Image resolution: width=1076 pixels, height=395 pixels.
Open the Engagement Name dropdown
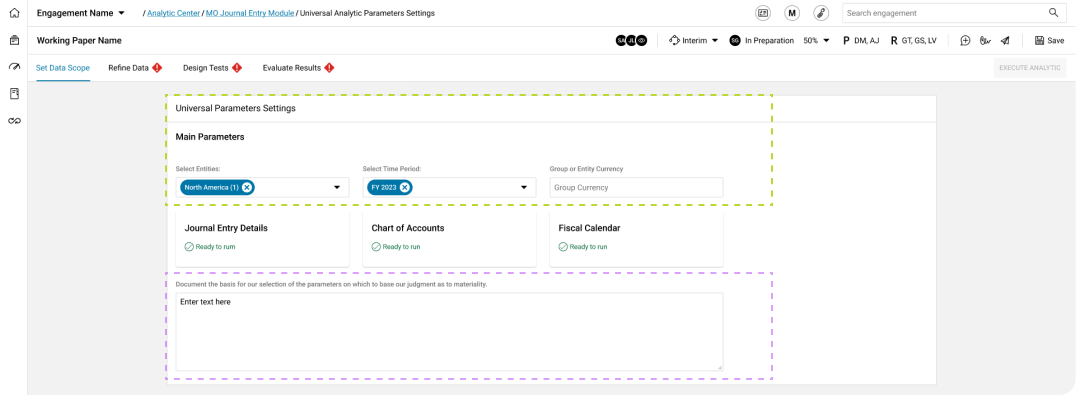click(81, 13)
